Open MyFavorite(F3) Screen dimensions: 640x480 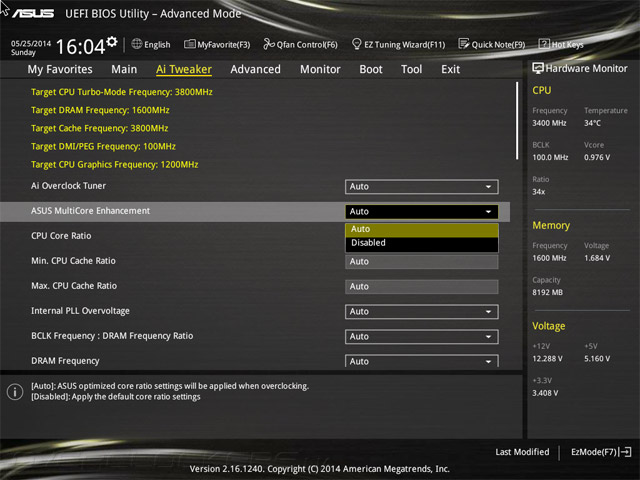[217, 44]
